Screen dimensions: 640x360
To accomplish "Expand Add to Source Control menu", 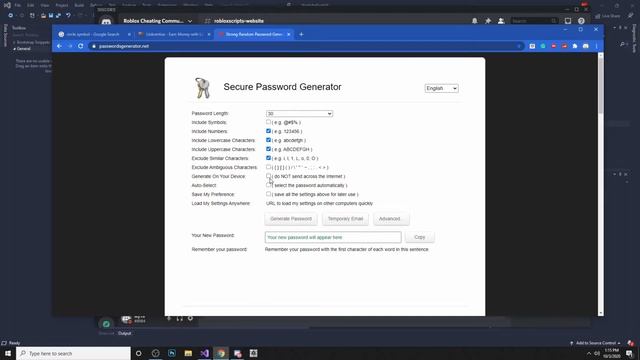I will (x=596, y=343).
